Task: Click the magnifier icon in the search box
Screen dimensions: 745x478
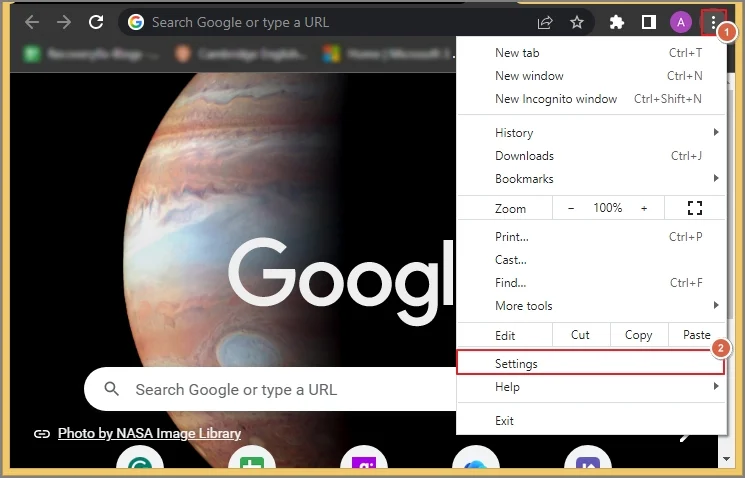Action: (112, 389)
